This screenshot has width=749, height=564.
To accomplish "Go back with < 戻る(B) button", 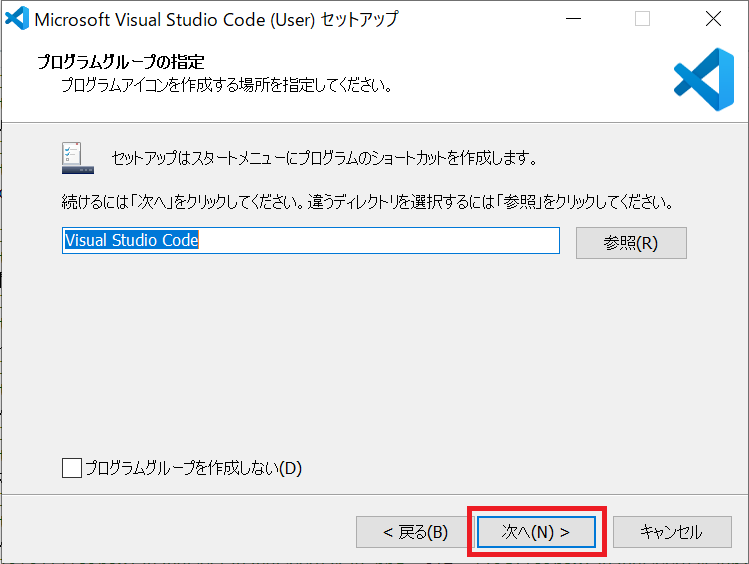I will coord(415,532).
